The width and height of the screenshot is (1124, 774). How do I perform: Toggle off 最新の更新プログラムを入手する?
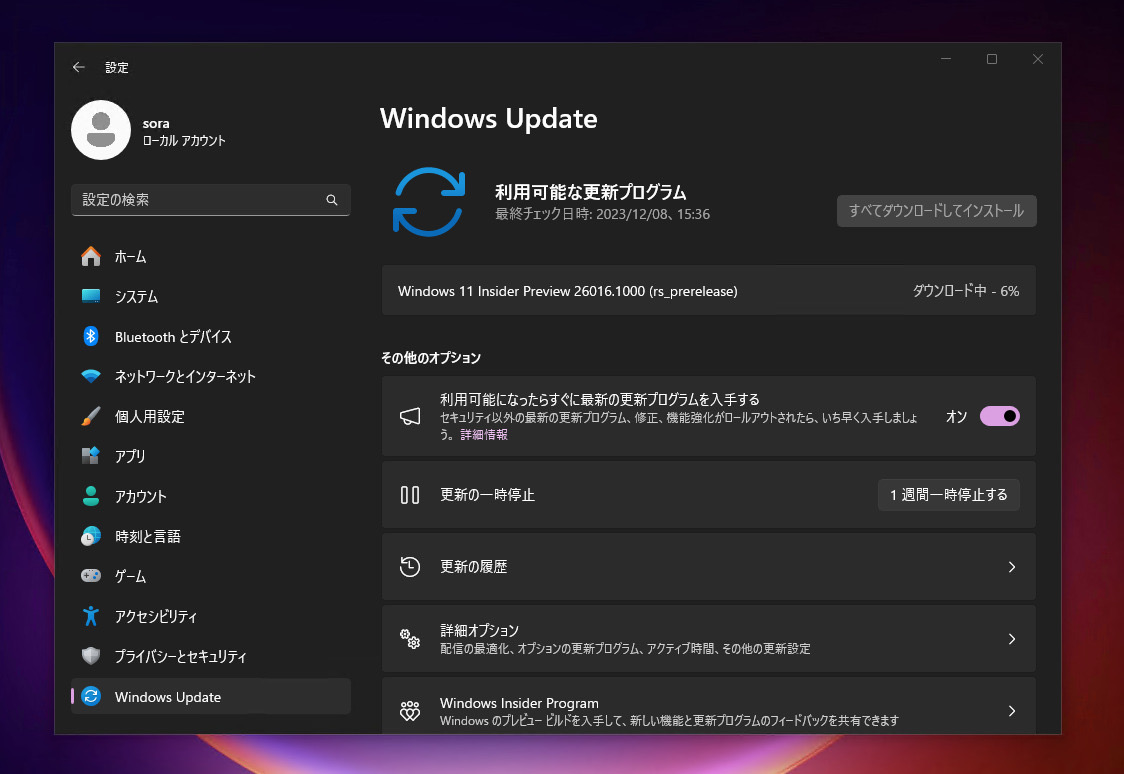point(999,416)
